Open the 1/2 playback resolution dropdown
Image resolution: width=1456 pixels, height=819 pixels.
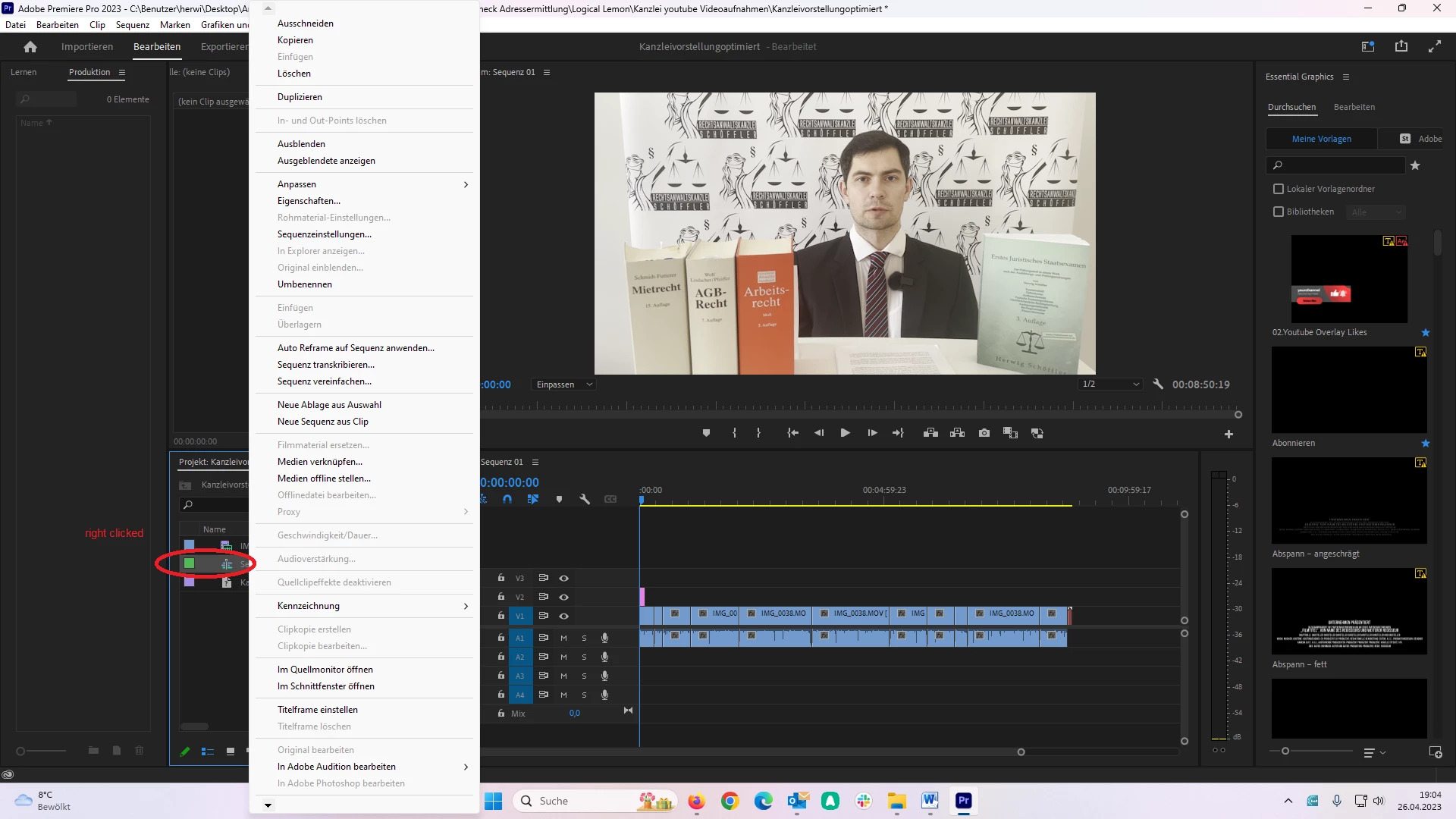coord(1110,384)
